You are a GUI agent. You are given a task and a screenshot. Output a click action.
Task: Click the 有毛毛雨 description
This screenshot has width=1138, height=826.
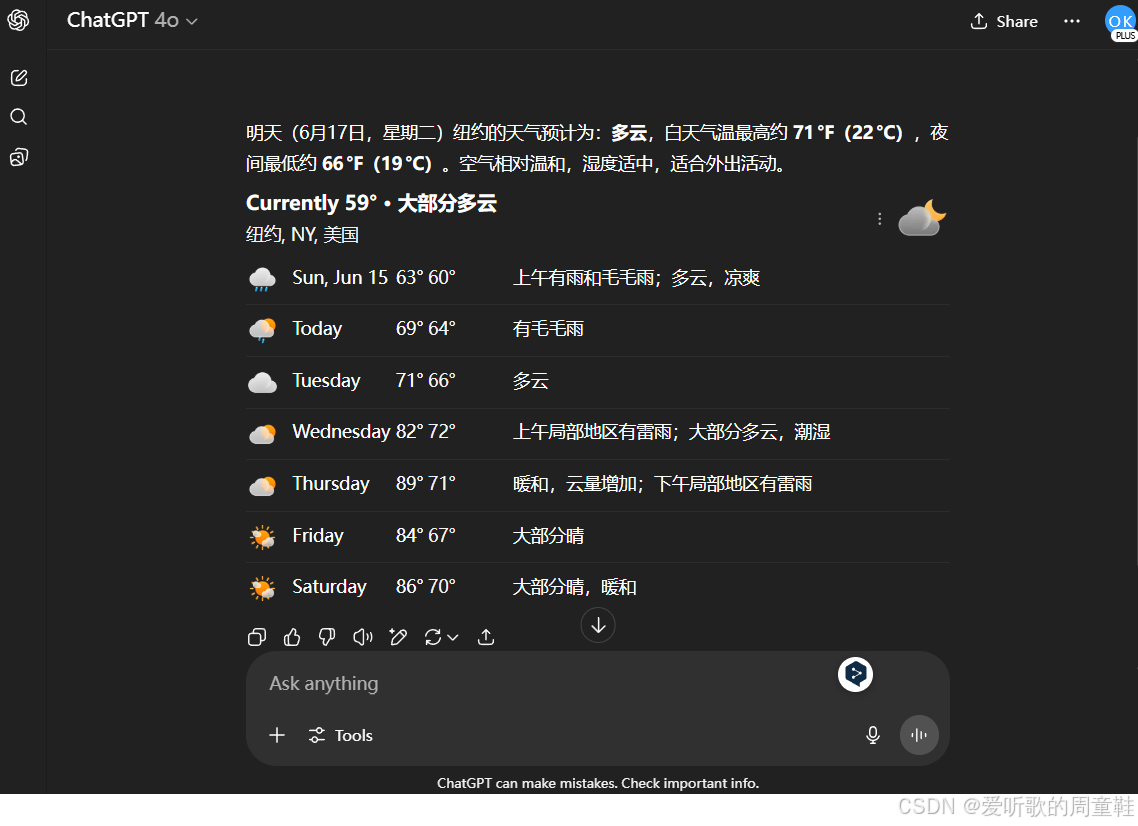(x=548, y=329)
